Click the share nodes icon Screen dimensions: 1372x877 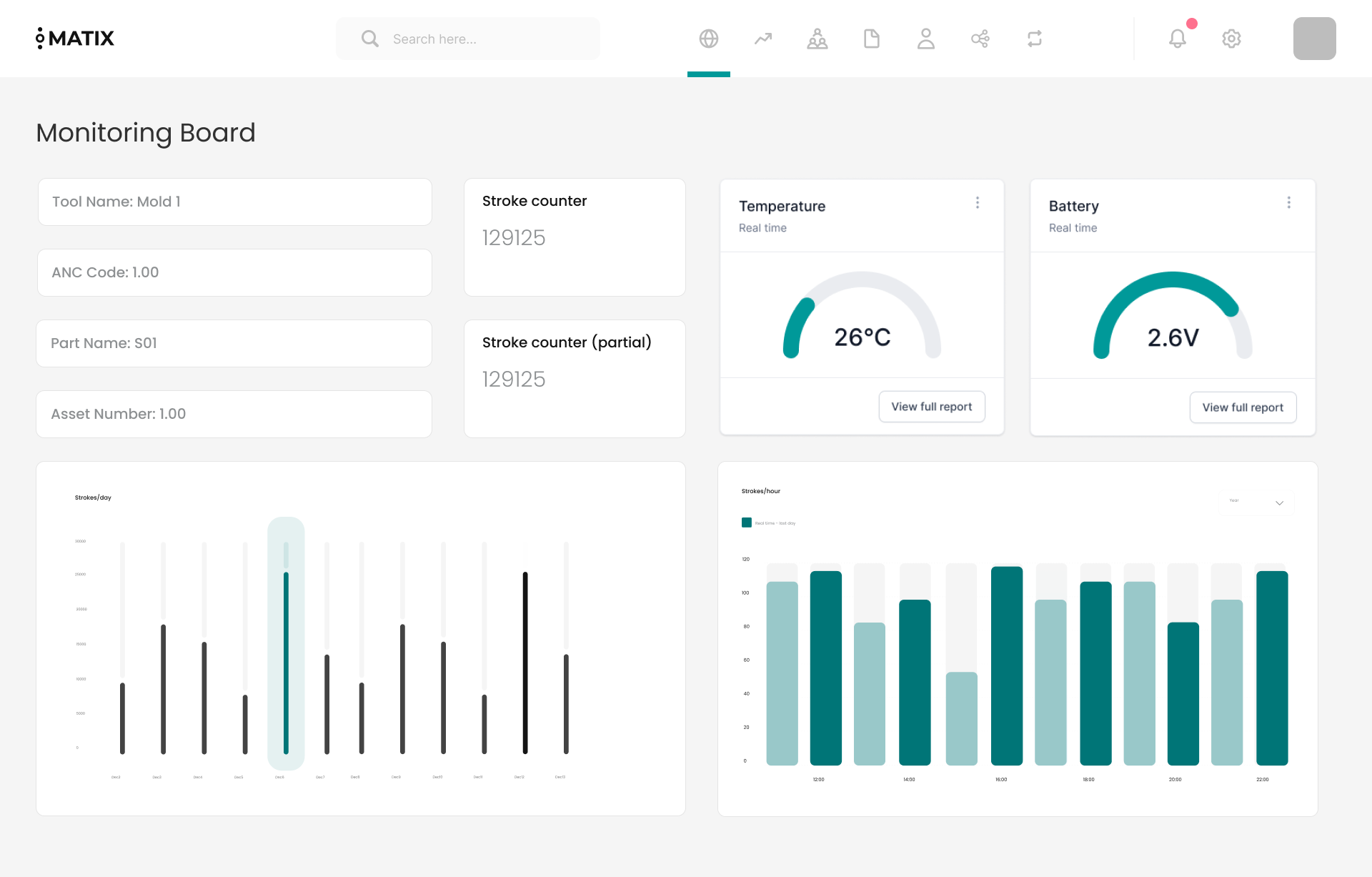point(980,39)
